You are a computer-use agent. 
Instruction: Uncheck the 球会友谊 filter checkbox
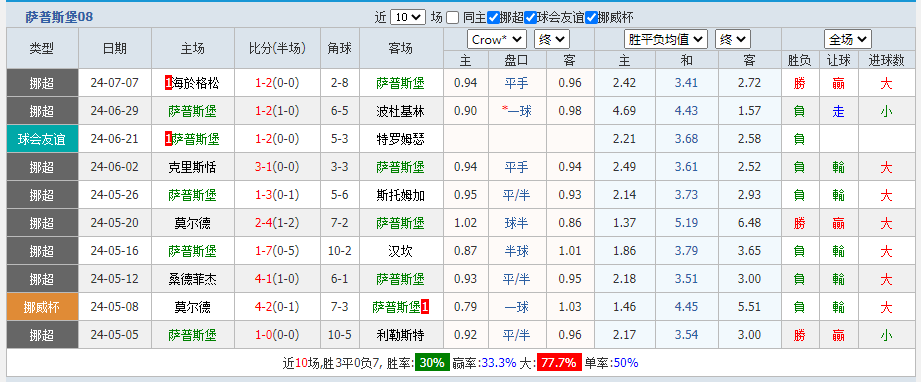531,18
